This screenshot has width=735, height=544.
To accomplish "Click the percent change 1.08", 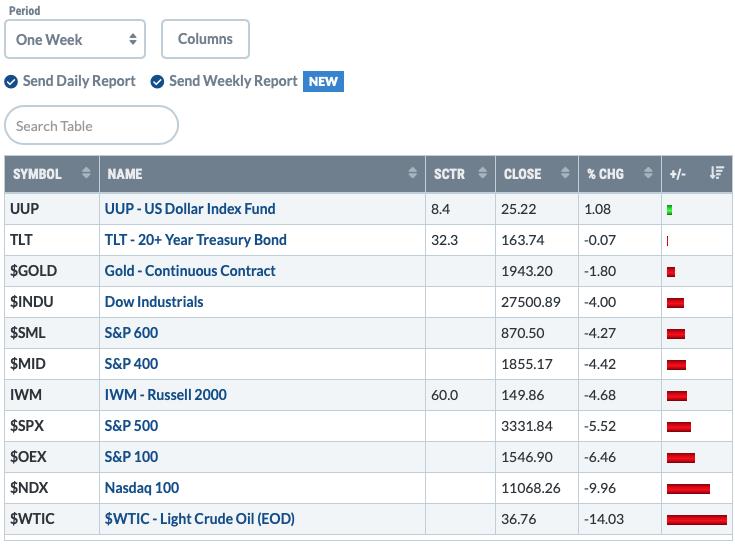I will (597, 209).
